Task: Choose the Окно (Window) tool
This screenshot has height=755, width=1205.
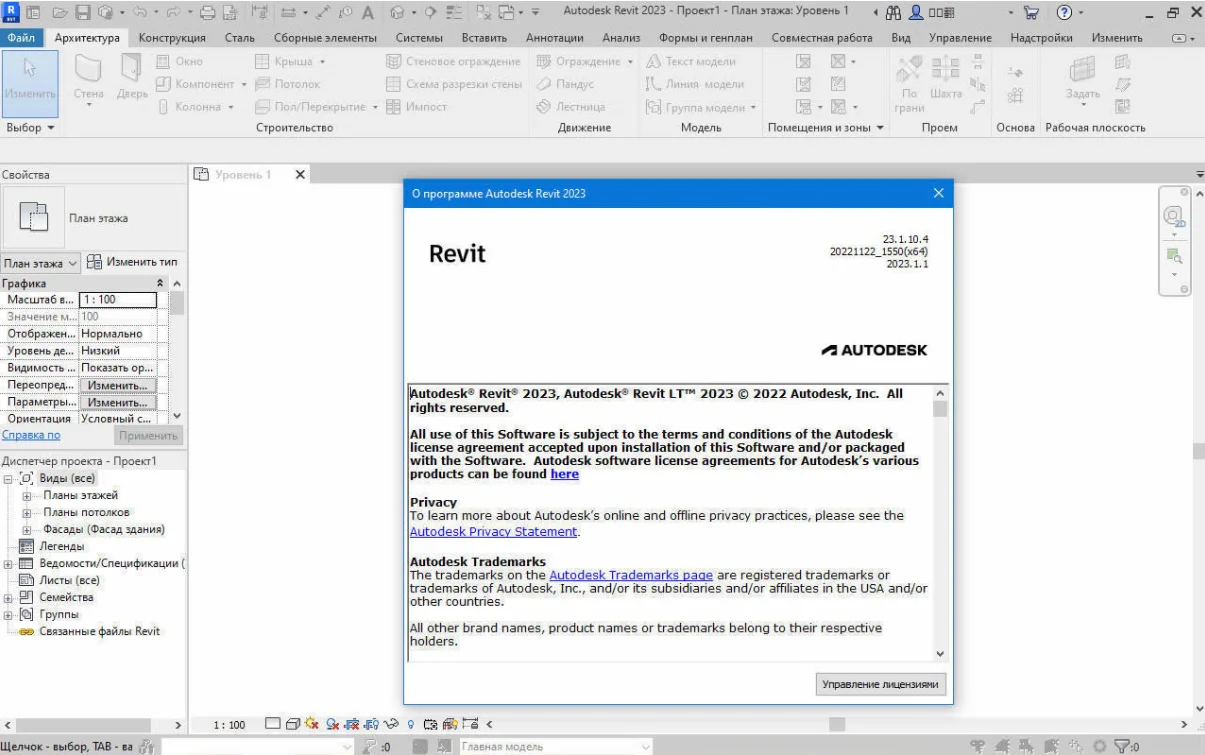Action: pyautogui.click(x=180, y=62)
